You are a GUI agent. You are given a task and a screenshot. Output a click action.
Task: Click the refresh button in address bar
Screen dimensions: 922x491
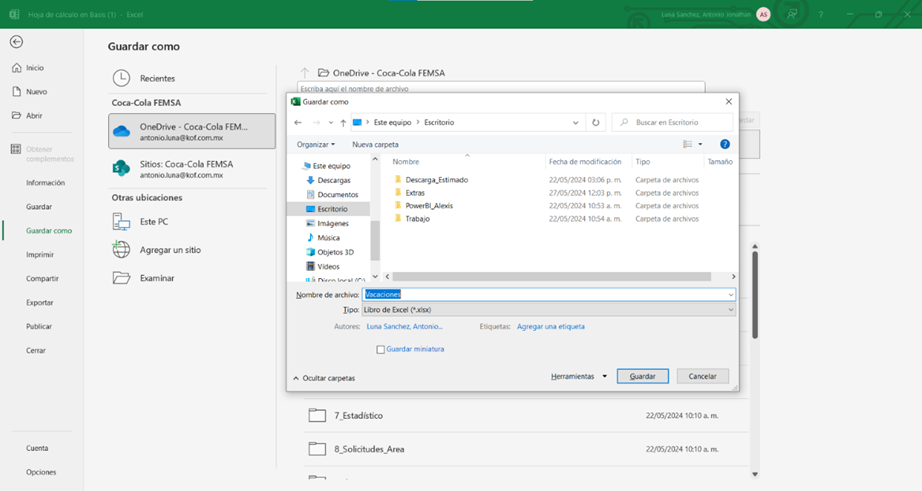(x=596, y=122)
